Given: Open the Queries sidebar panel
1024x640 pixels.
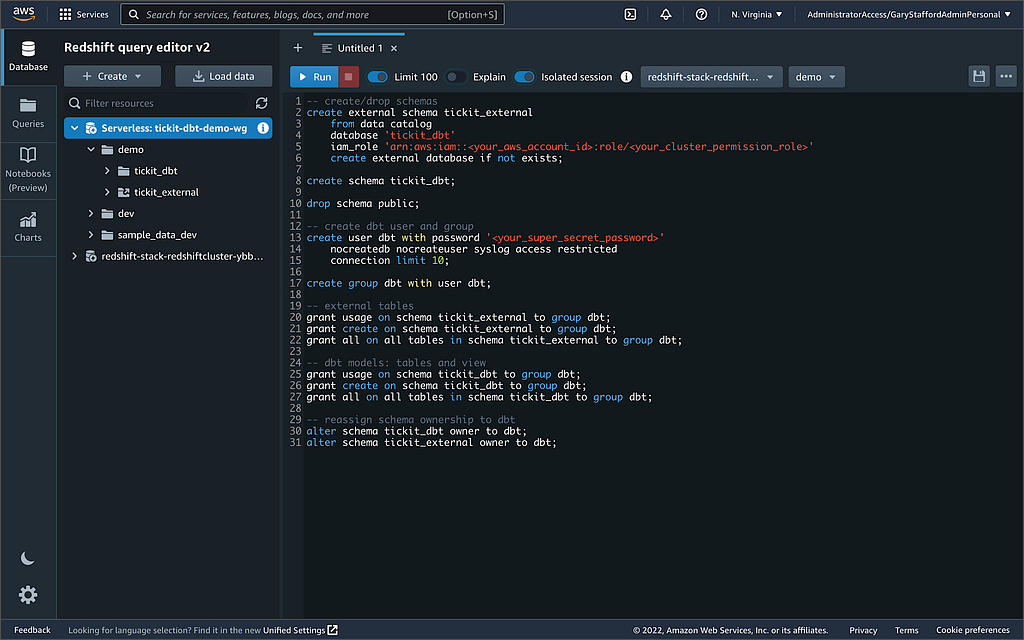Looking at the screenshot, I should (28, 113).
